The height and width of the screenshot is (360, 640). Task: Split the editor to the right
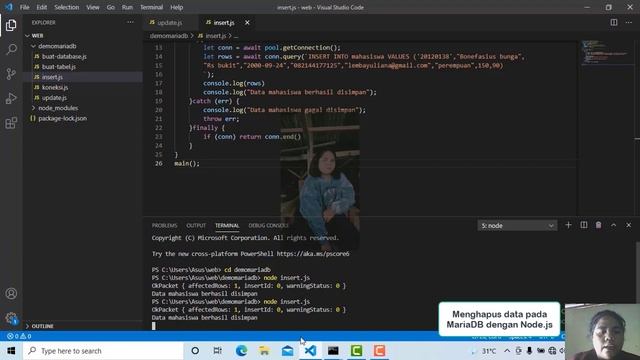pyautogui.click(x=613, y=22)
